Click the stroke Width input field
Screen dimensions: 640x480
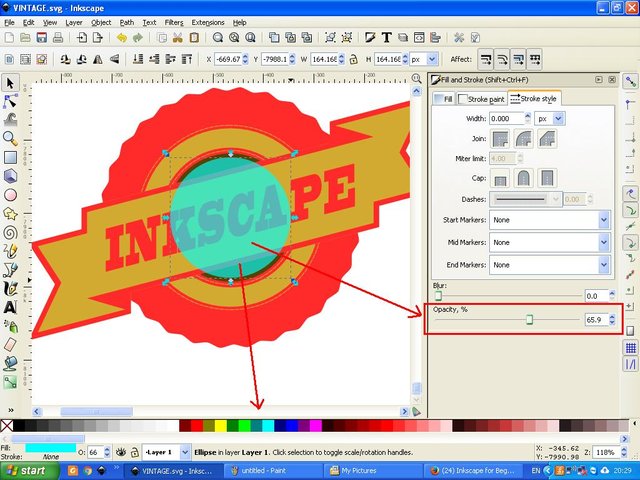(506, 119)
